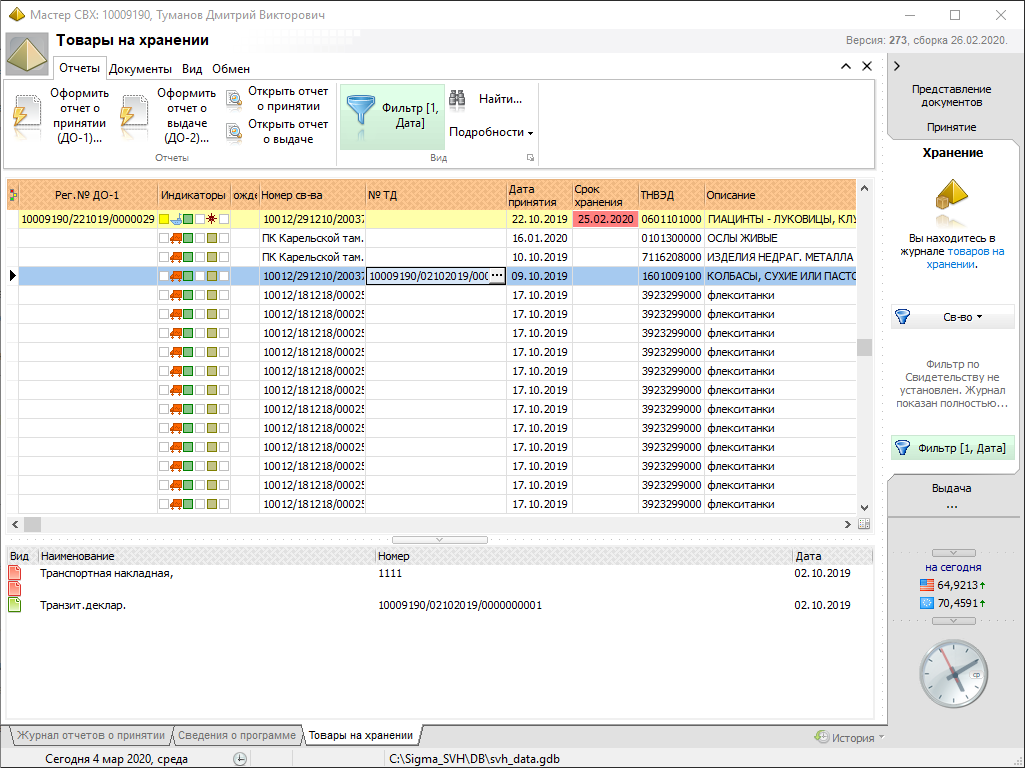Image resolution: width=1025 pixels, height=768 pixels.
Task: Switch to Сведения о программе tab
Action: [x=237, y=735]
